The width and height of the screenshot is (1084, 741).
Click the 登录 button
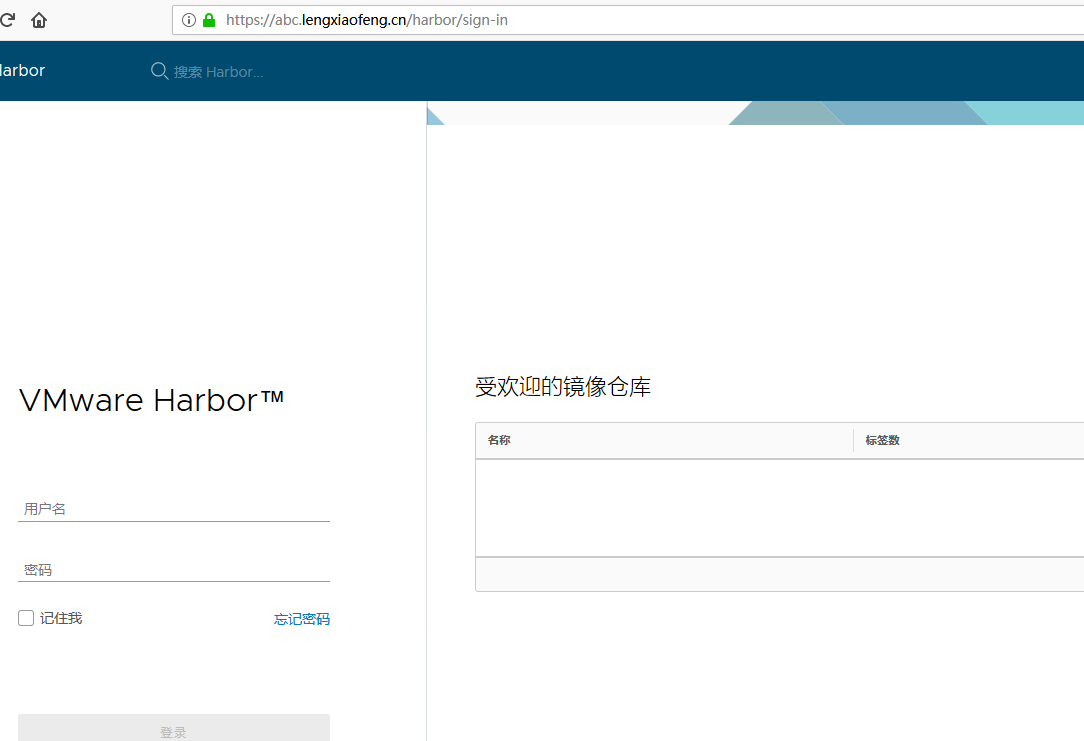coord(174,728)
